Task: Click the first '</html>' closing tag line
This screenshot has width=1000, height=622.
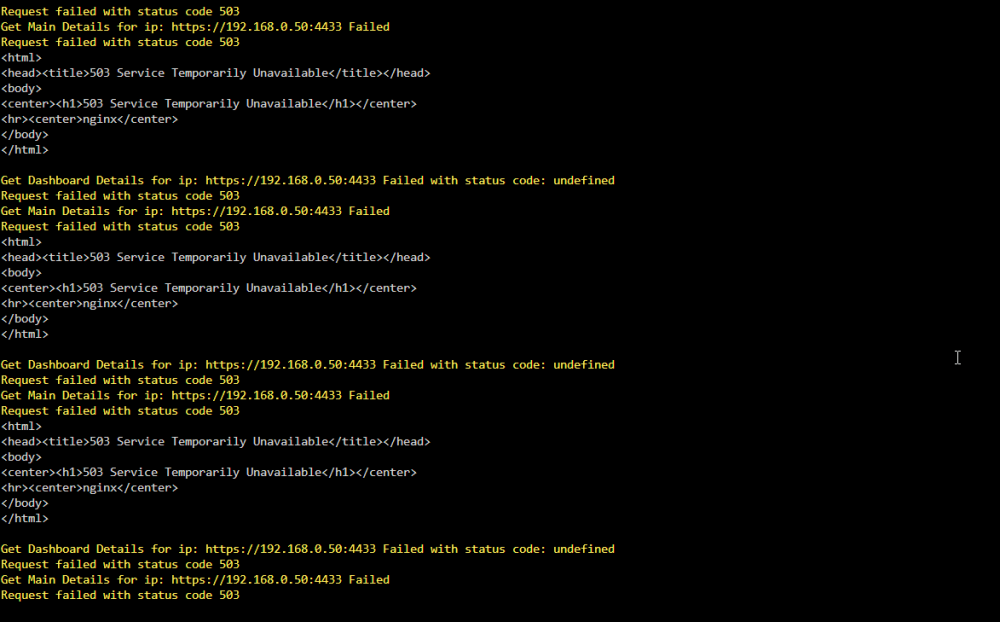Action: 24,149
